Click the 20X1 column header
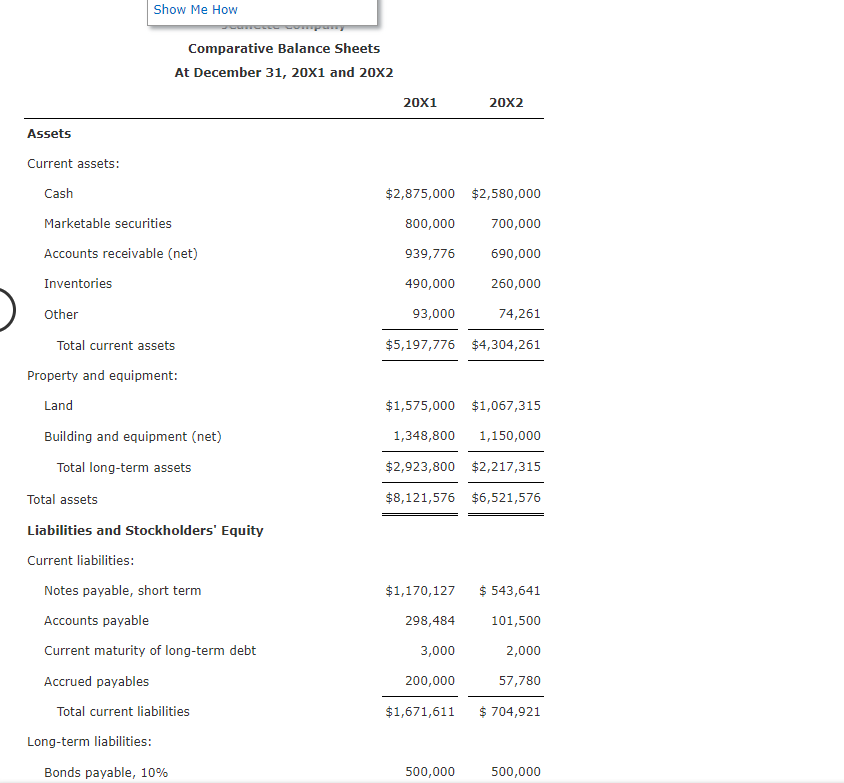Screen dimensions: 844x783 click(x=420, y=103)
